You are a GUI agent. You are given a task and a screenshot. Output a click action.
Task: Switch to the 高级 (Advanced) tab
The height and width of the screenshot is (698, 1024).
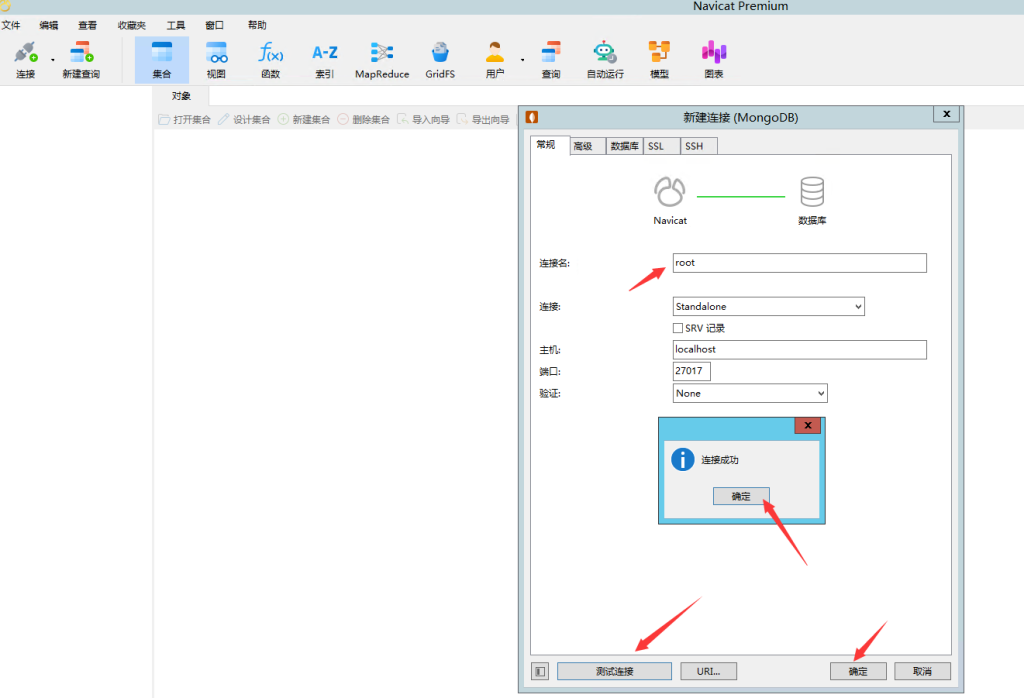(583, 146)
